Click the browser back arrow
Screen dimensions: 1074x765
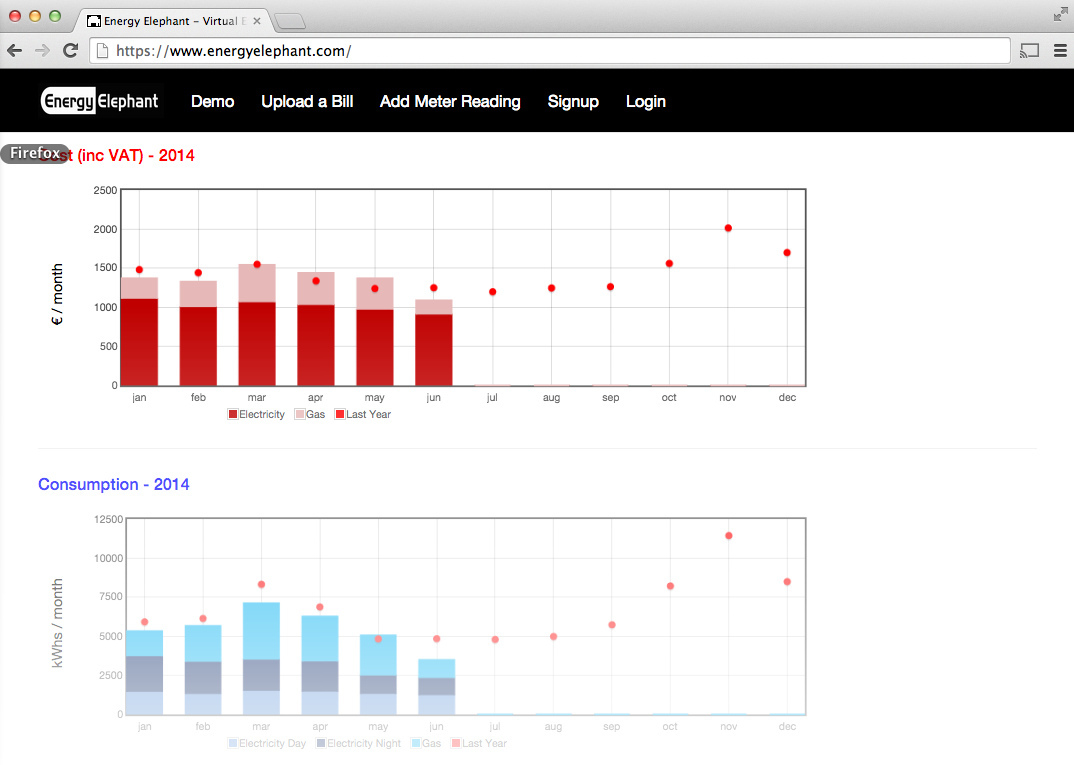(x=15, y=50)
